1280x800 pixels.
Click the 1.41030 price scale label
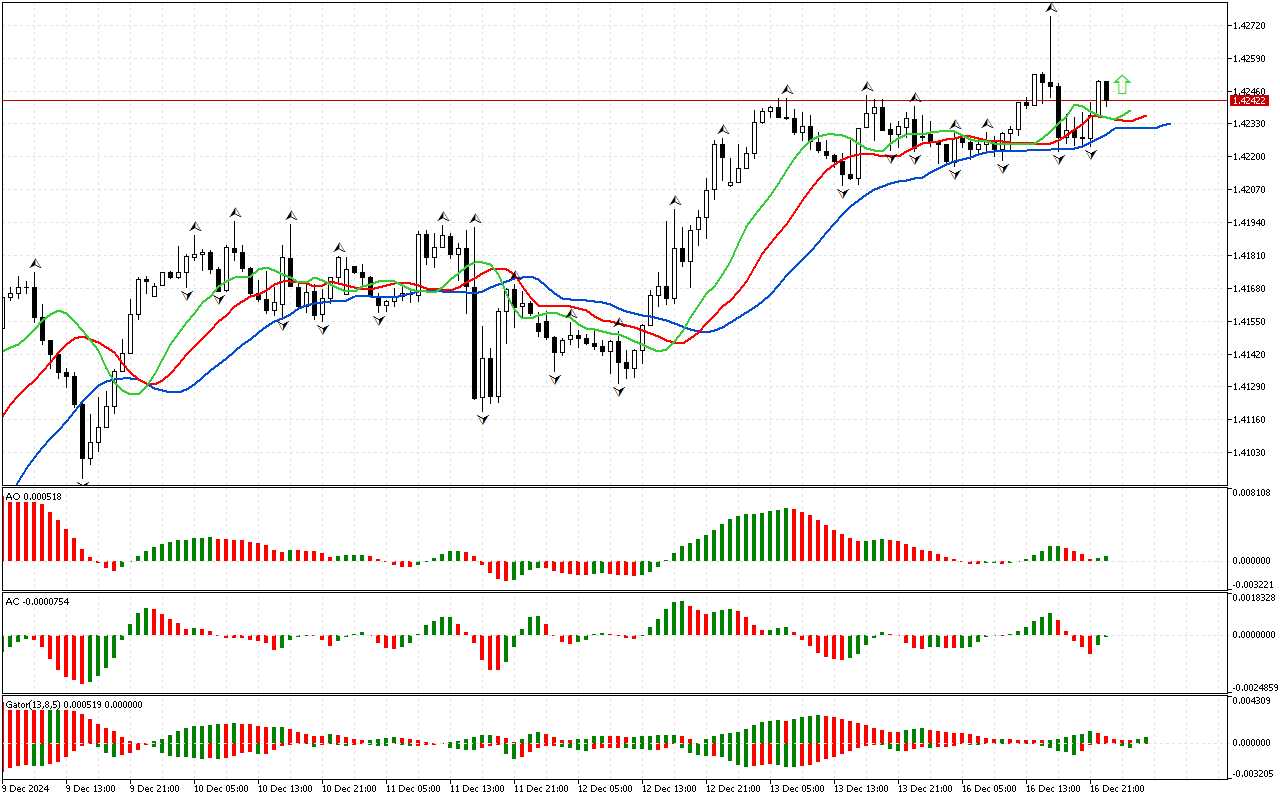click(x=1249, y=453)
